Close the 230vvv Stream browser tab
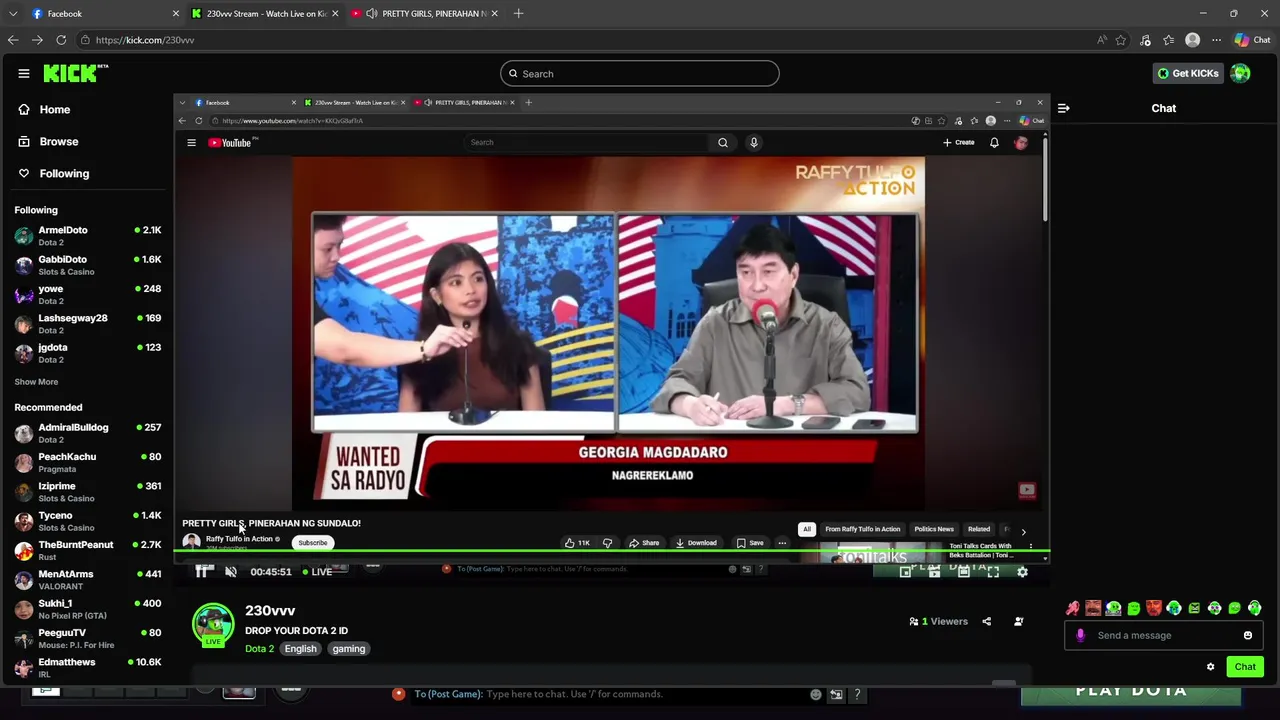The image size is (1280, 720). pyautogui.click(x=335, y=13)
